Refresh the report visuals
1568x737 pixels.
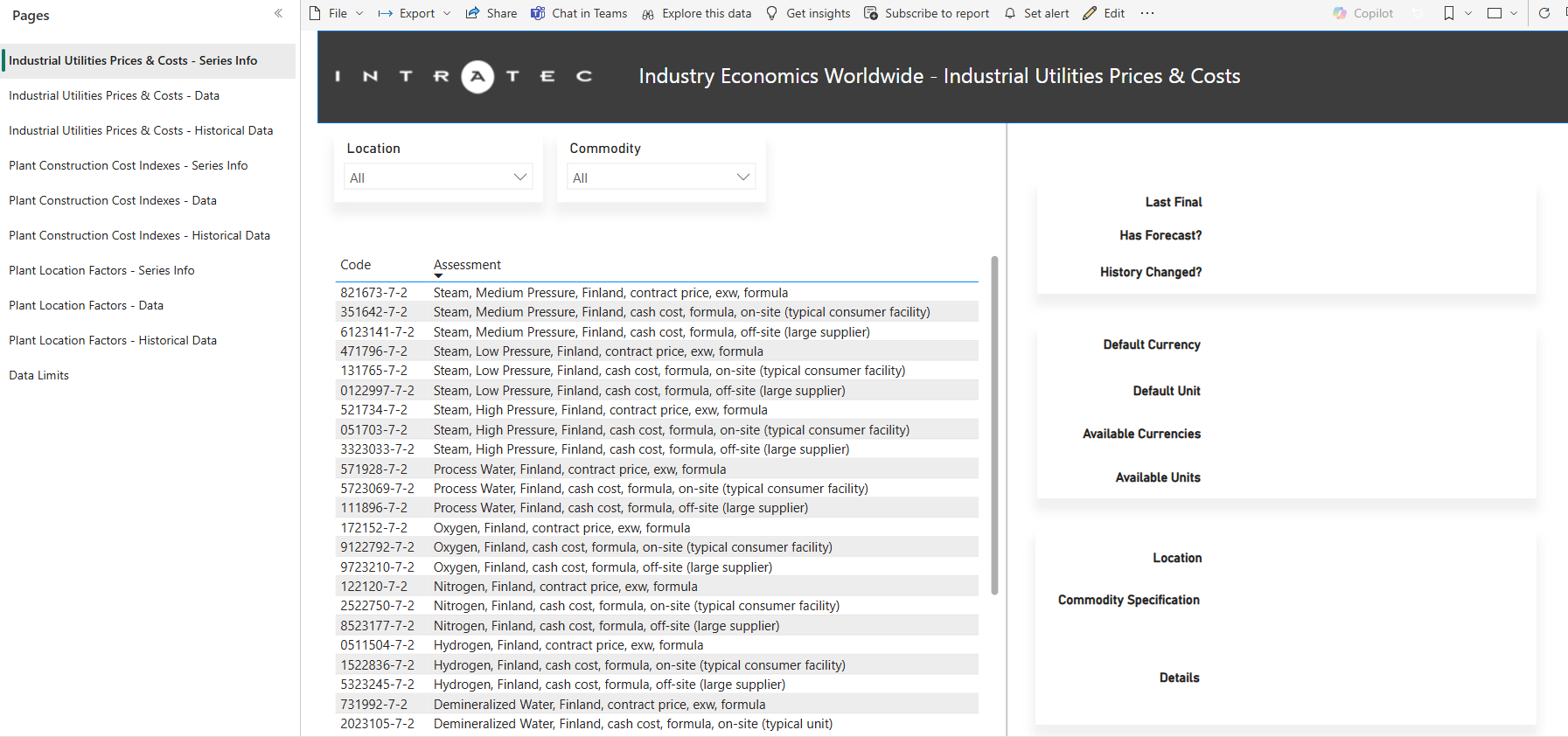(x=1544, y=13)
